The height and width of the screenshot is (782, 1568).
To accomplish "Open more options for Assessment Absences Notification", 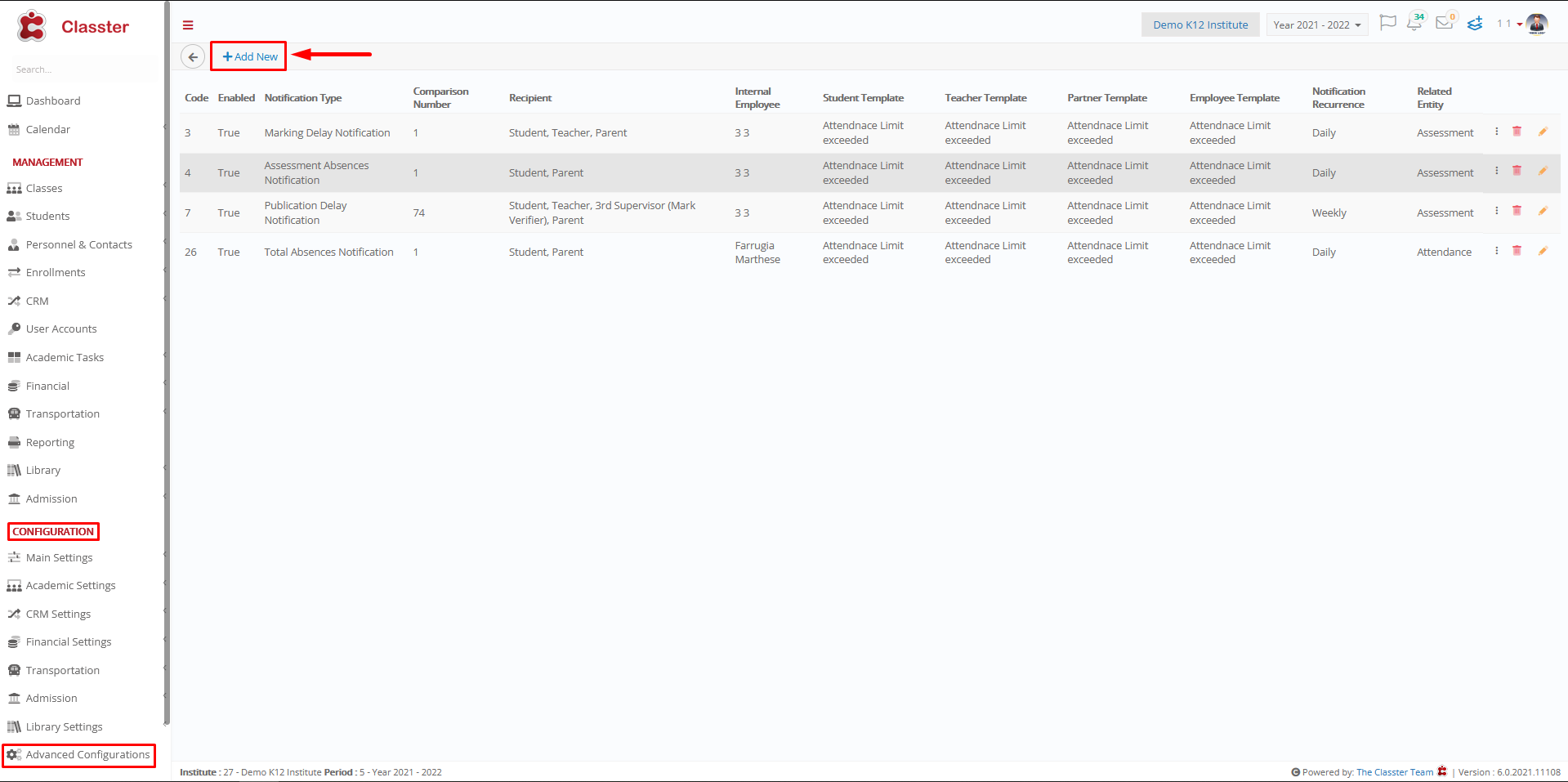I will point(1497,172).
